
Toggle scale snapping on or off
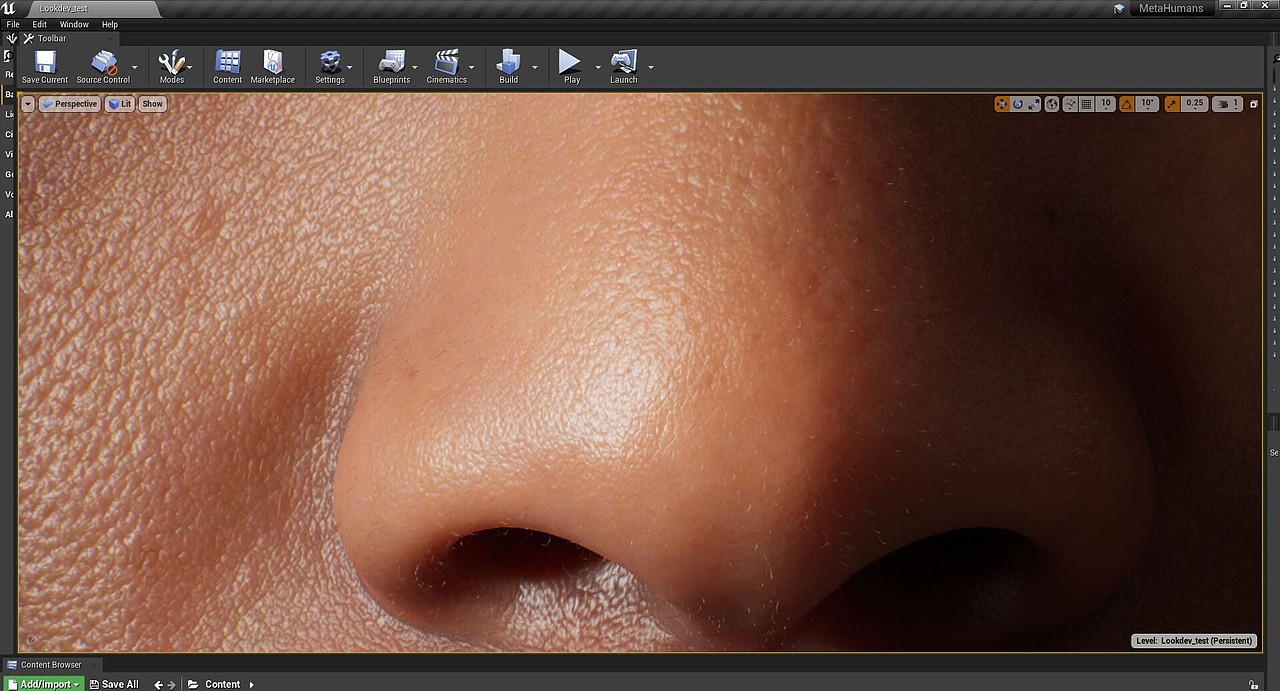[x=1172, y=104]
